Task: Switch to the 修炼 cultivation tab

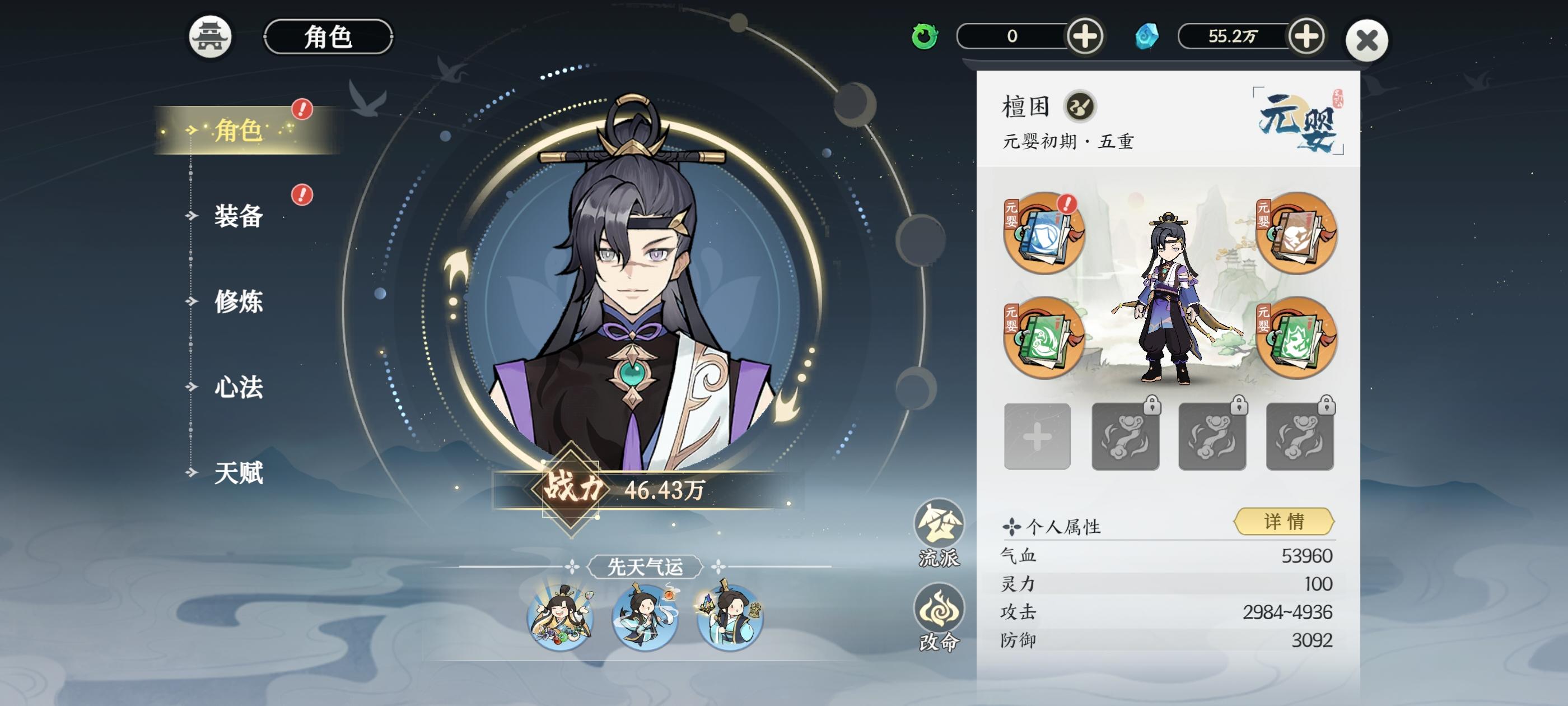Action: 239,301
